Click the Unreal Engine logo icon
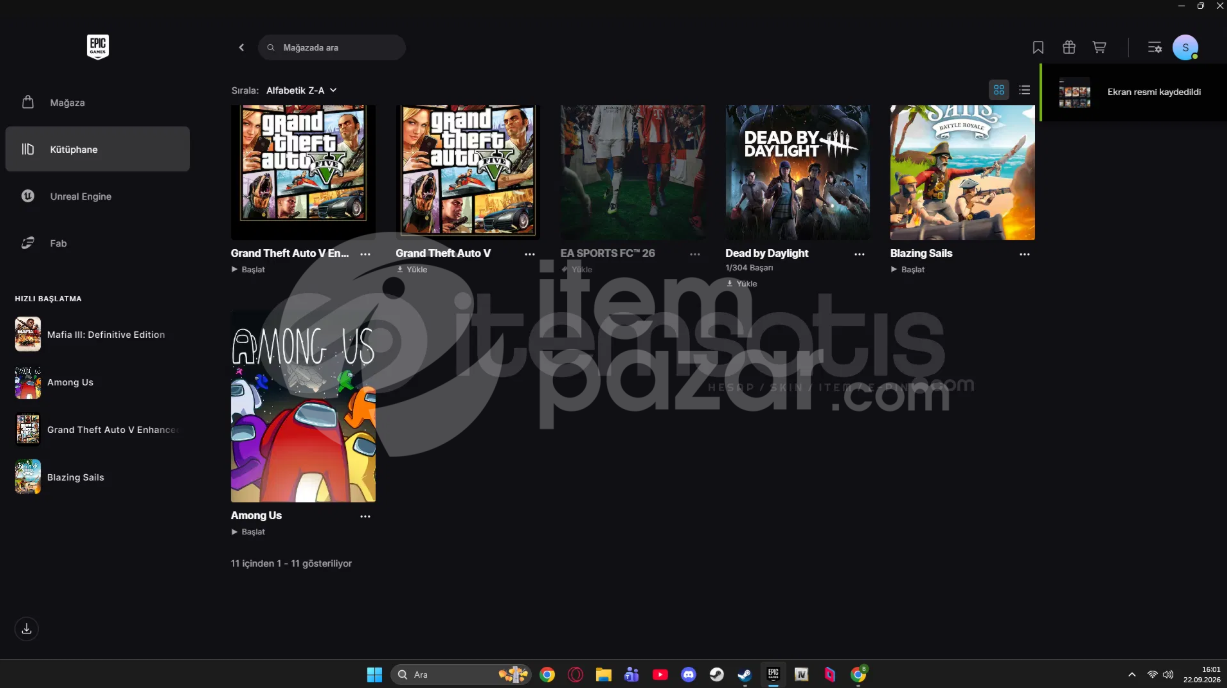Viewport: 1227px width, 688px height. pyautogui.click(x=28, y=196)
